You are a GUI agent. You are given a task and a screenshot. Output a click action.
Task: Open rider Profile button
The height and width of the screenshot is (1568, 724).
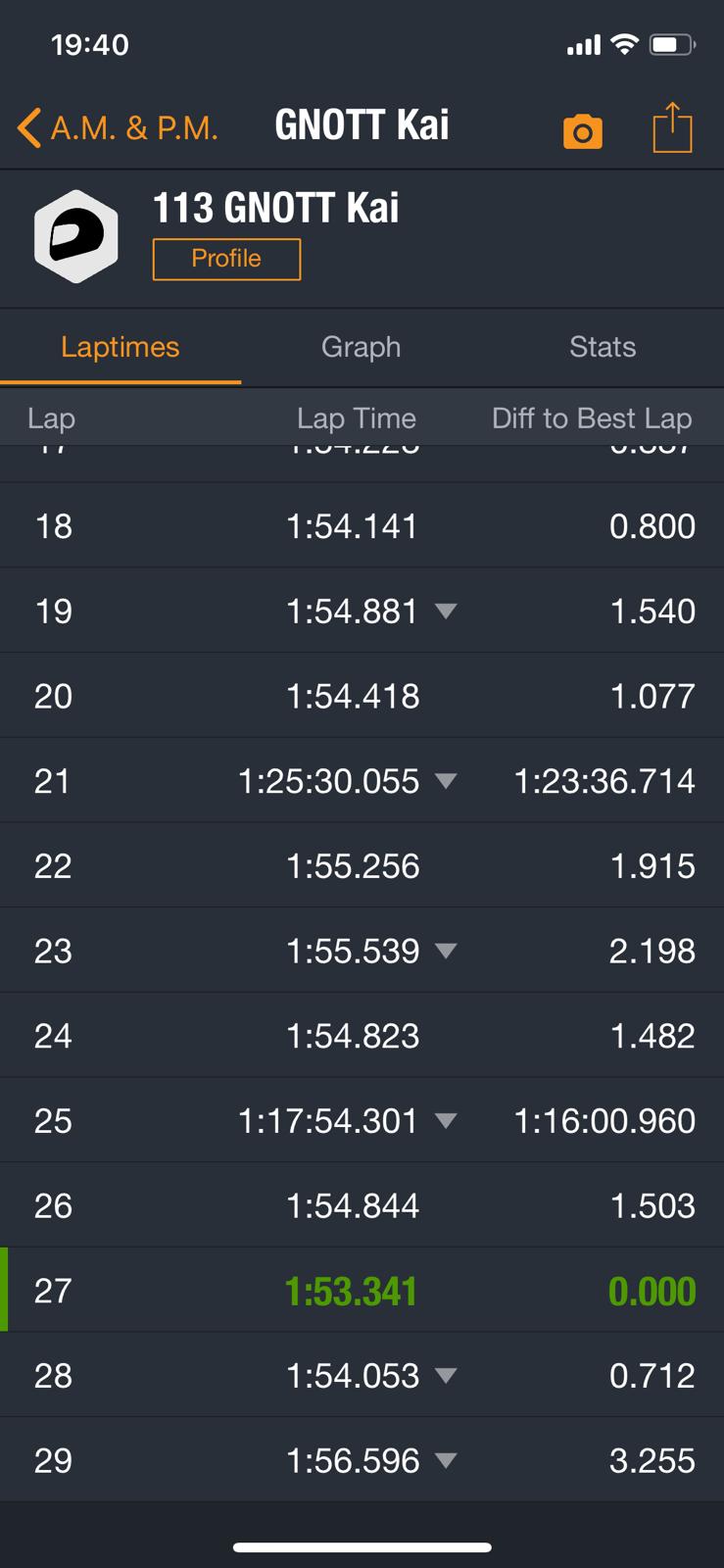click(x=226, y=259)
